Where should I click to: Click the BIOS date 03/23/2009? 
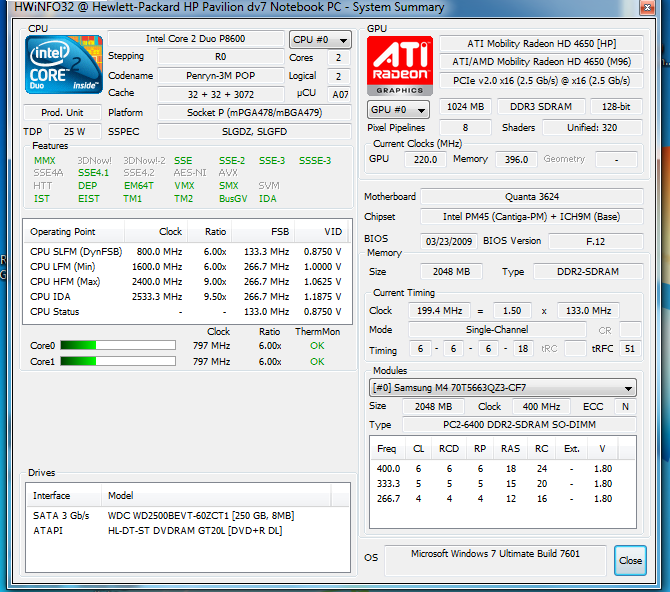tap(449, 242)
